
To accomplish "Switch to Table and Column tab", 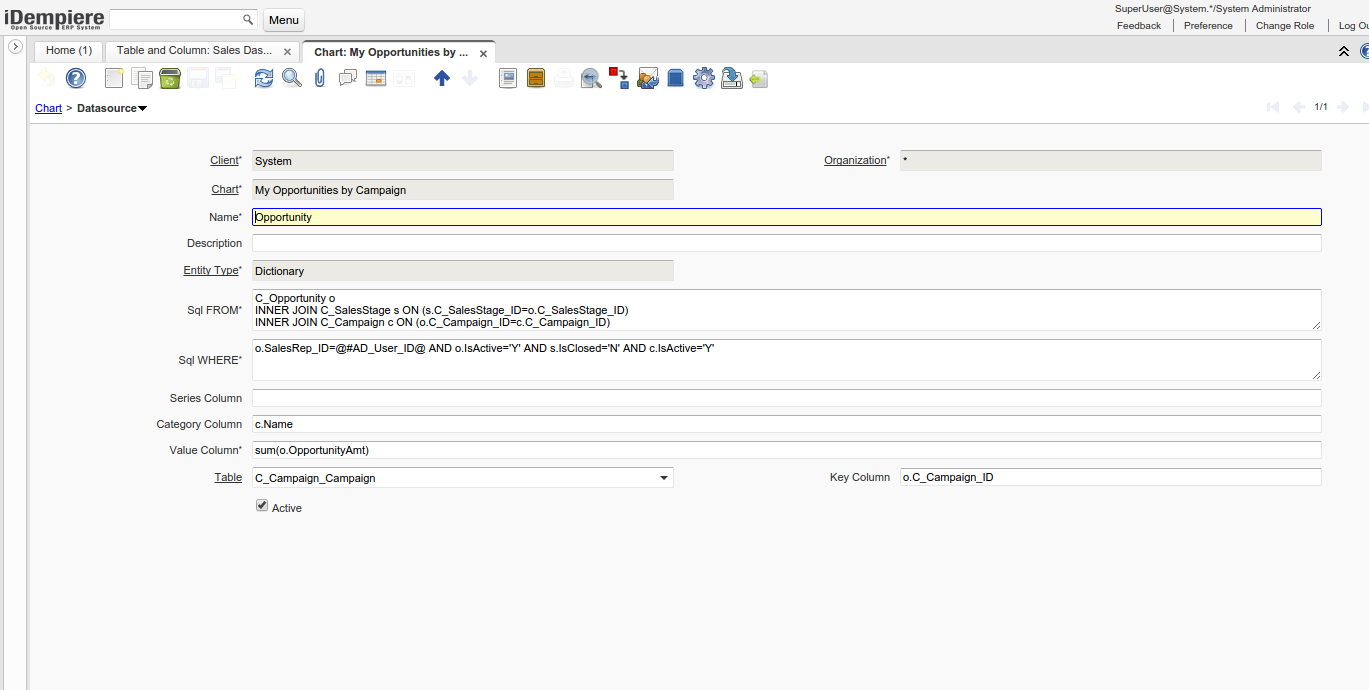I will tap(194, 50).
